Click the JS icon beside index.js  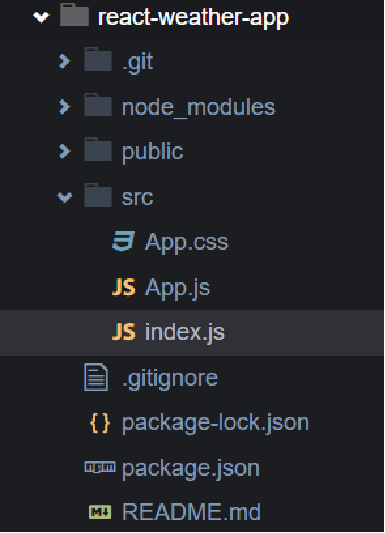tap(124, 332)
